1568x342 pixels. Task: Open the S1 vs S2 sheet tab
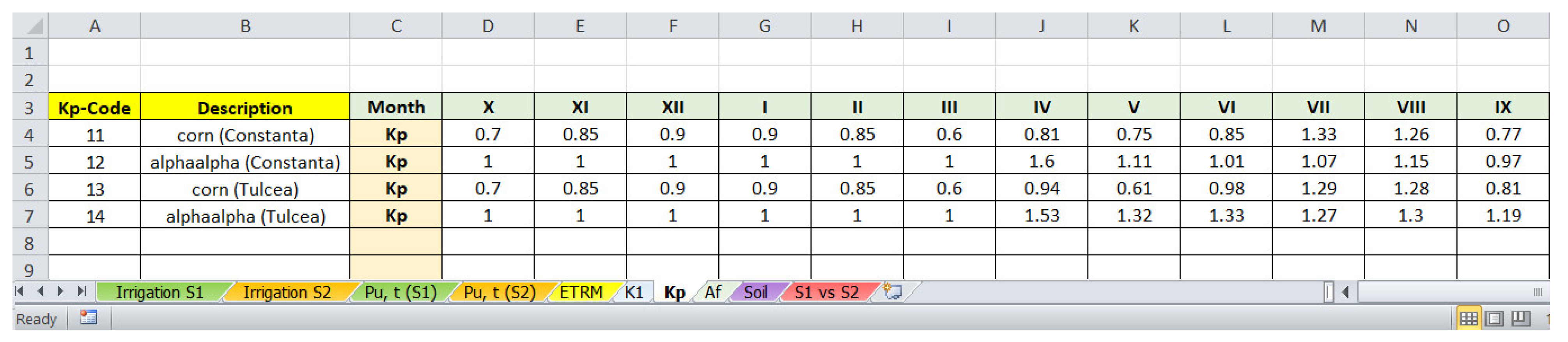[x=827, y=293]
